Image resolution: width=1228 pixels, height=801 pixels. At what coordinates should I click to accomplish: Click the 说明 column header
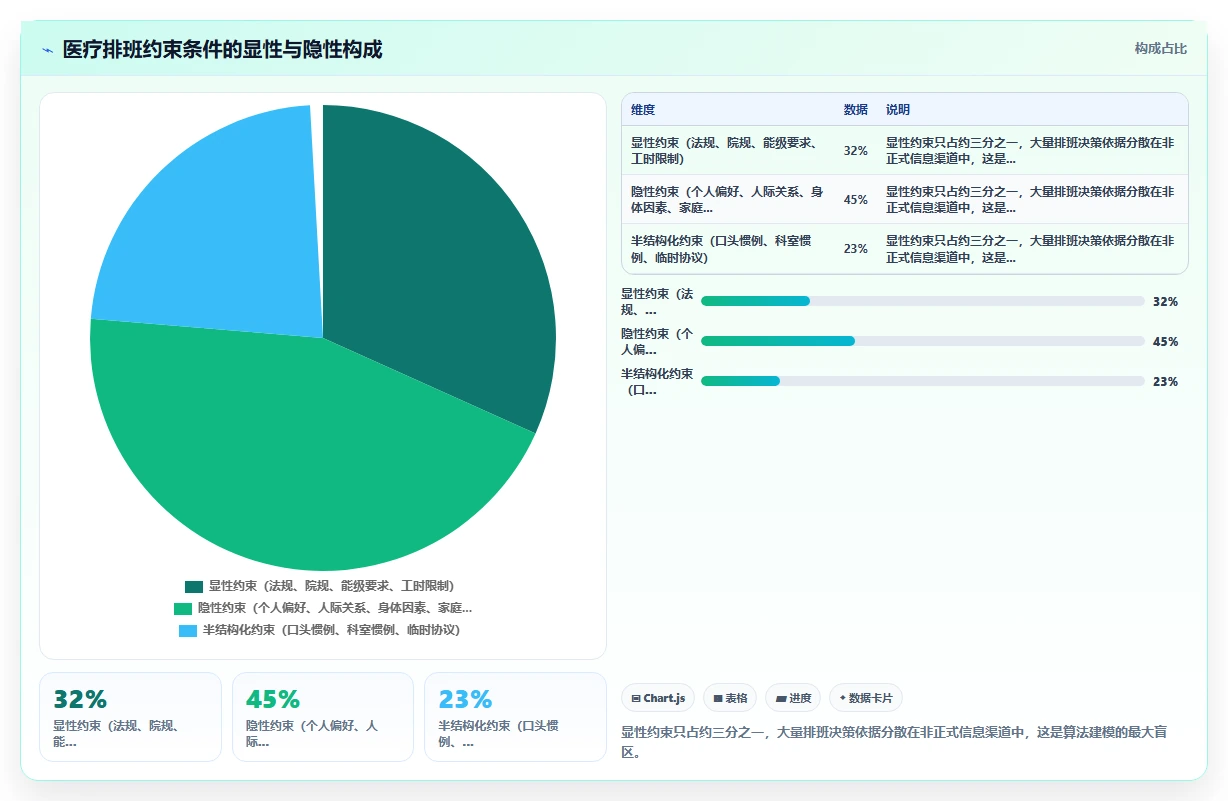pos(898,110)
